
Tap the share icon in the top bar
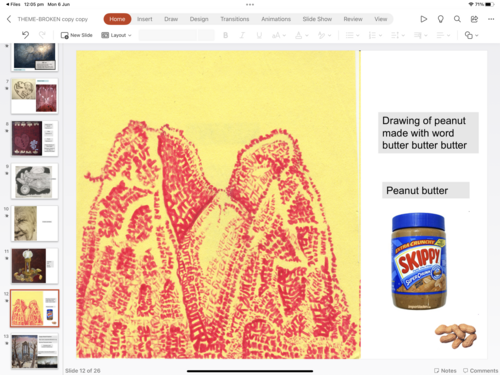pos(474,19)
